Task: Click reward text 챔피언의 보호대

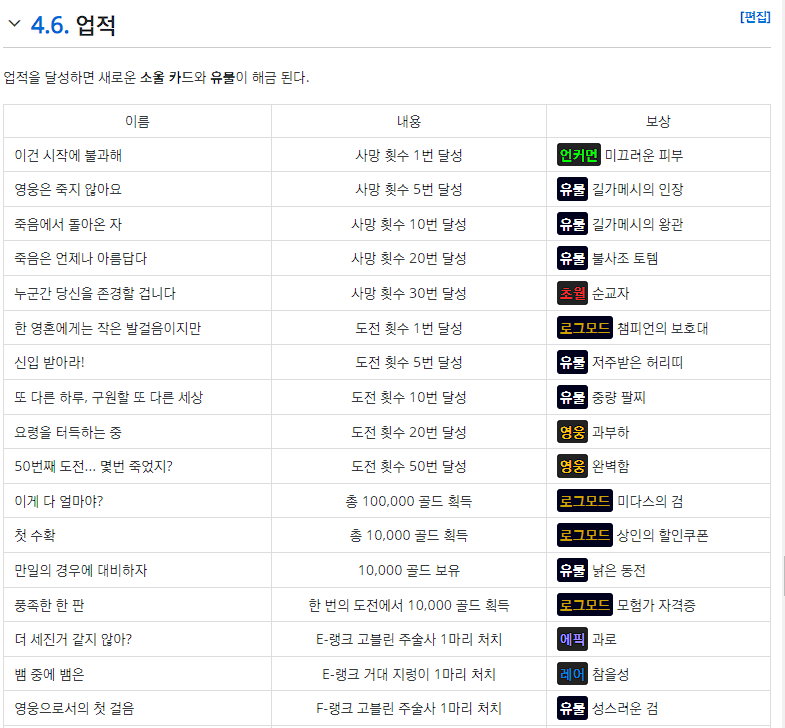Action: point(662,328)
